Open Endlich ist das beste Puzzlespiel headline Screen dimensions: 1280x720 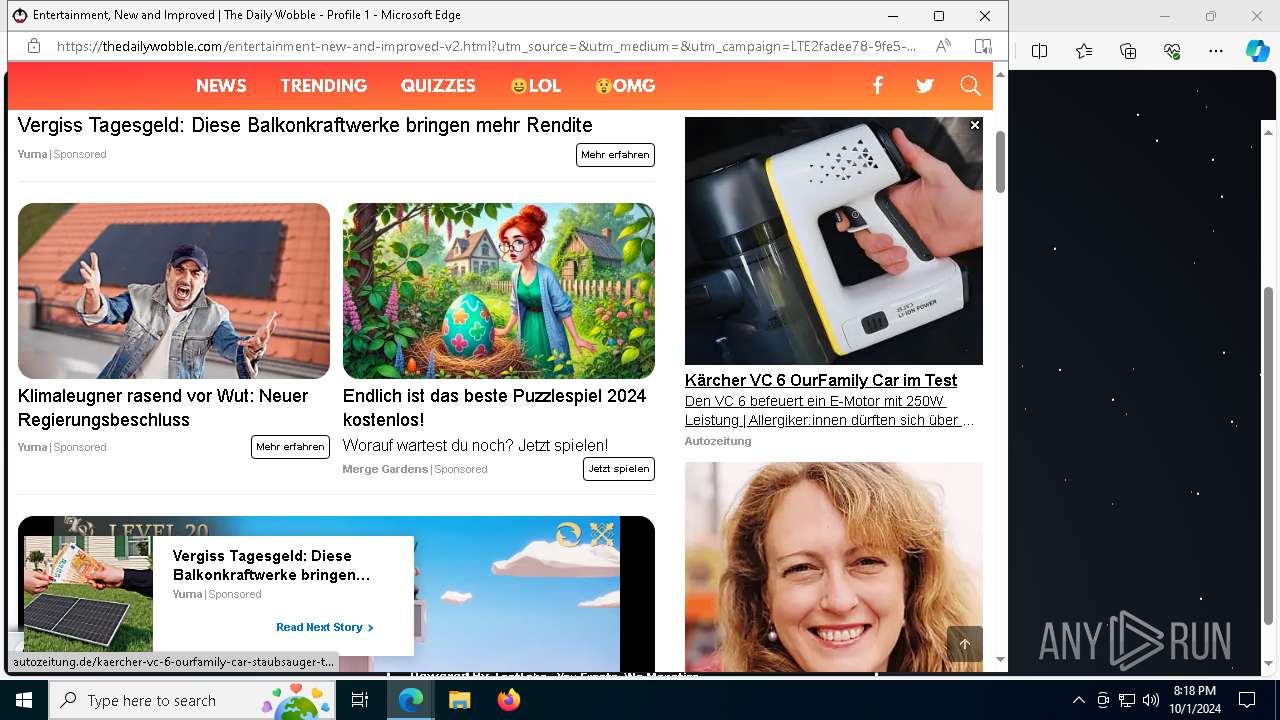point(494,408)
